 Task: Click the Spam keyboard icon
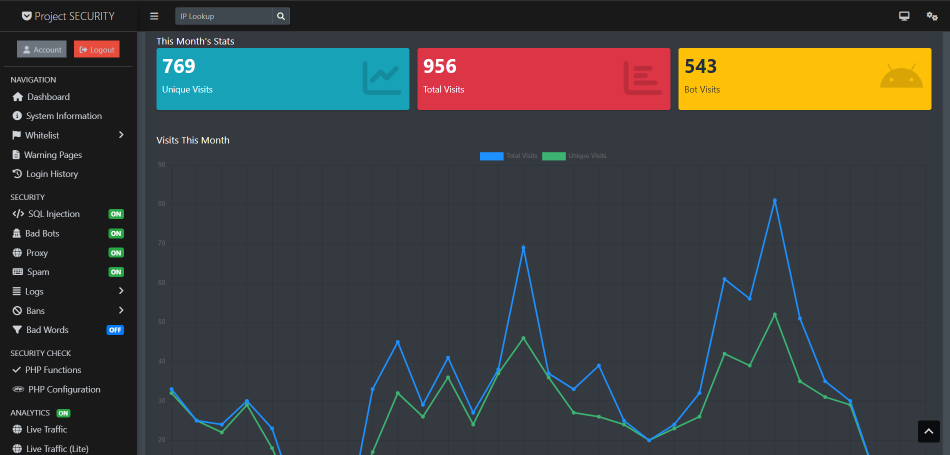coord(18,272)
